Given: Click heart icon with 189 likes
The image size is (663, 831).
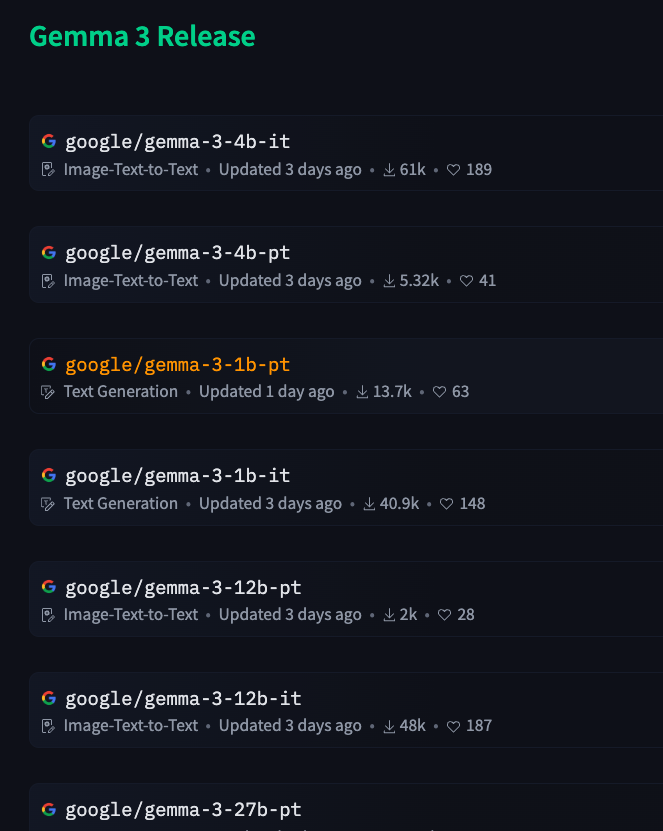Looking at the screenshot, I should (453, 170).
